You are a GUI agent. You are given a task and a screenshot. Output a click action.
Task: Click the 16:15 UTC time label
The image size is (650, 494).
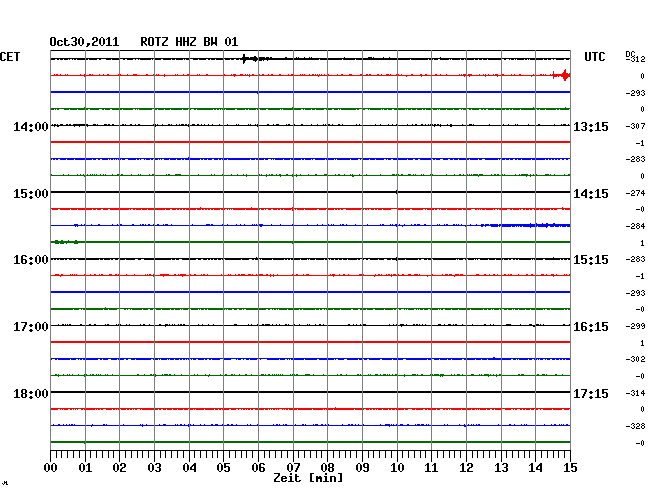pos(591,327)
